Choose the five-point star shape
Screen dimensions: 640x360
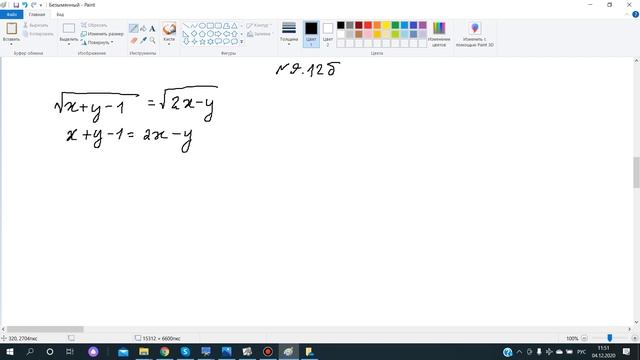tap(202, 42)
